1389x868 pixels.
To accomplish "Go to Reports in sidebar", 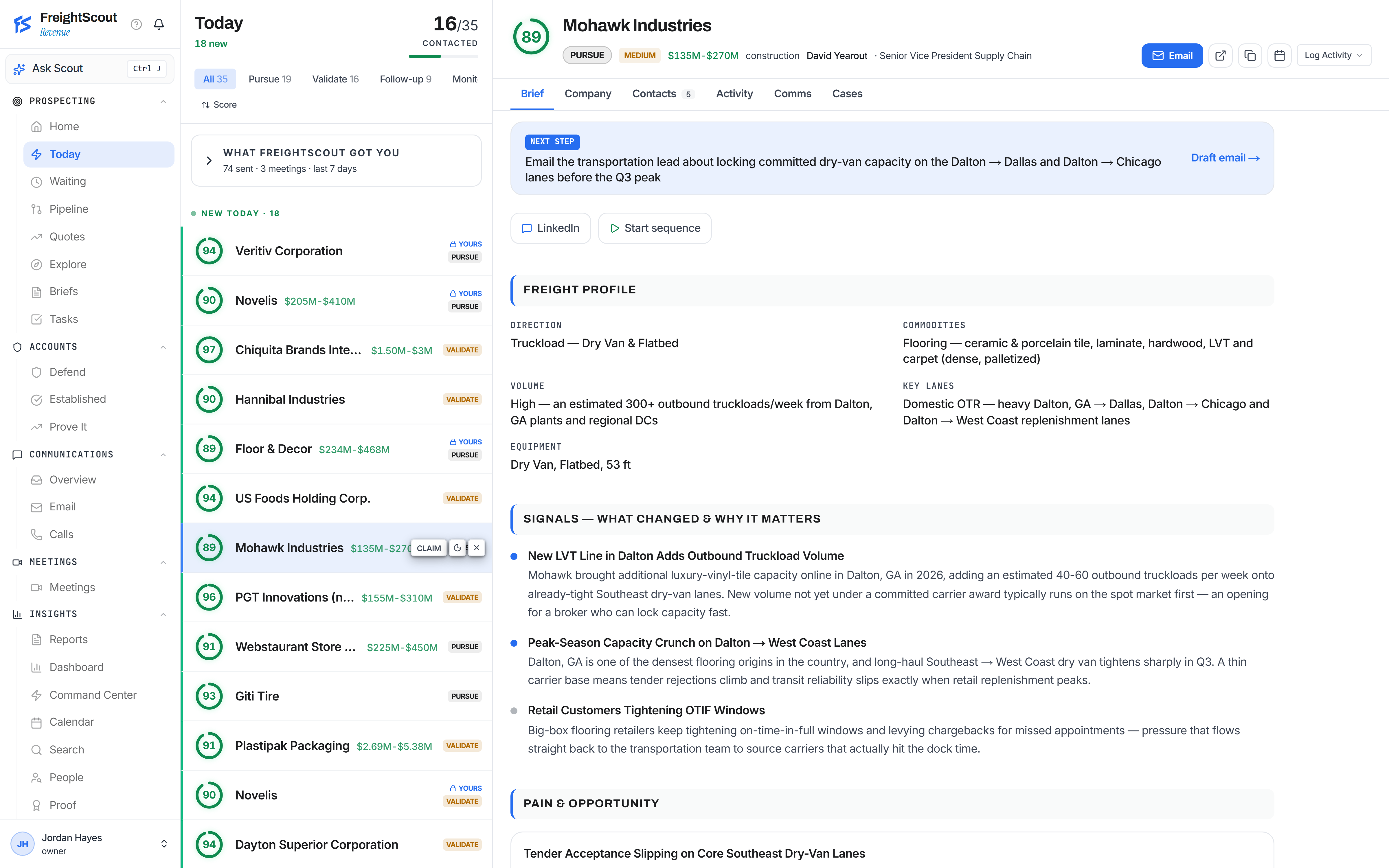I will 99,639.
